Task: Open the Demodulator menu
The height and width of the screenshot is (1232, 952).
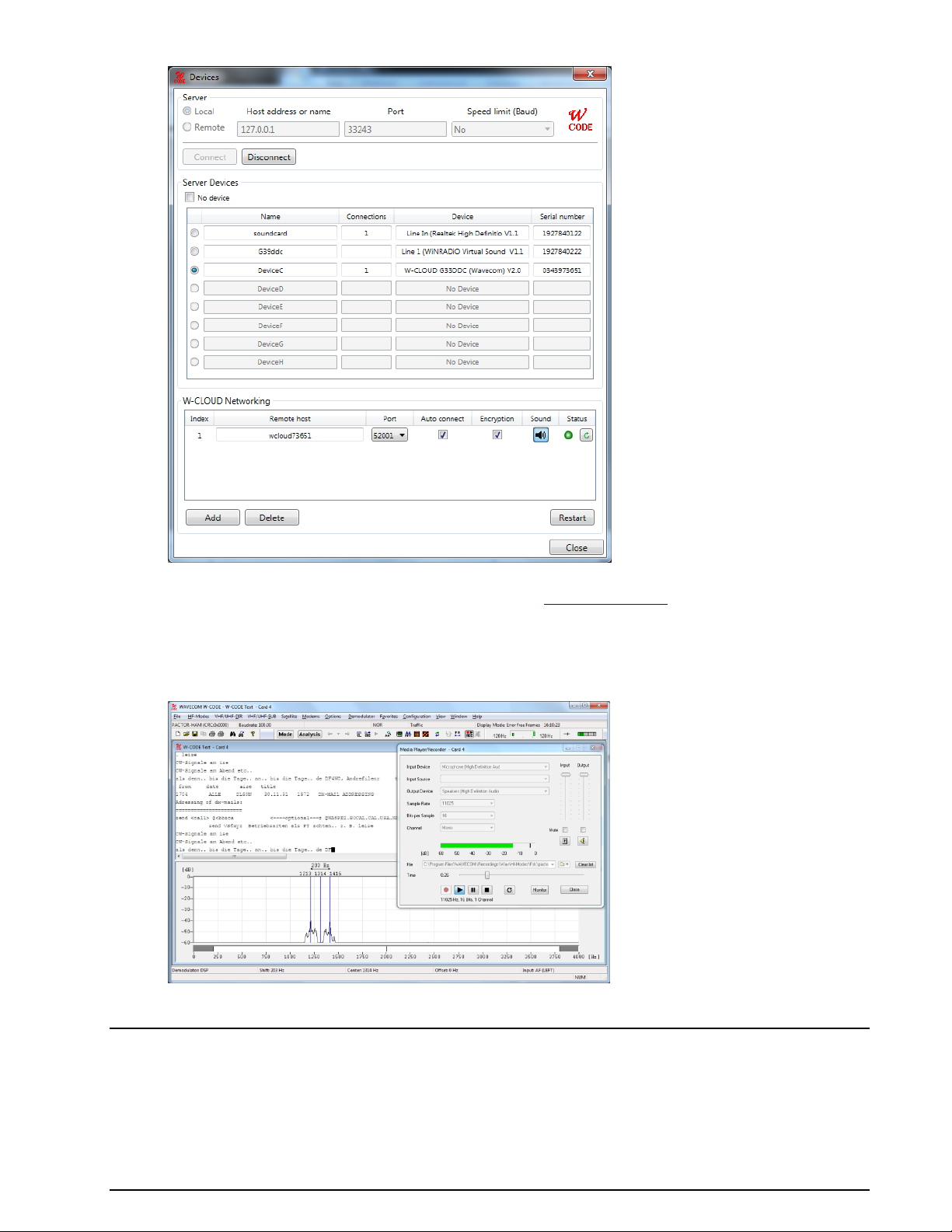Action: pyautogui.click(x=361, y=717)
